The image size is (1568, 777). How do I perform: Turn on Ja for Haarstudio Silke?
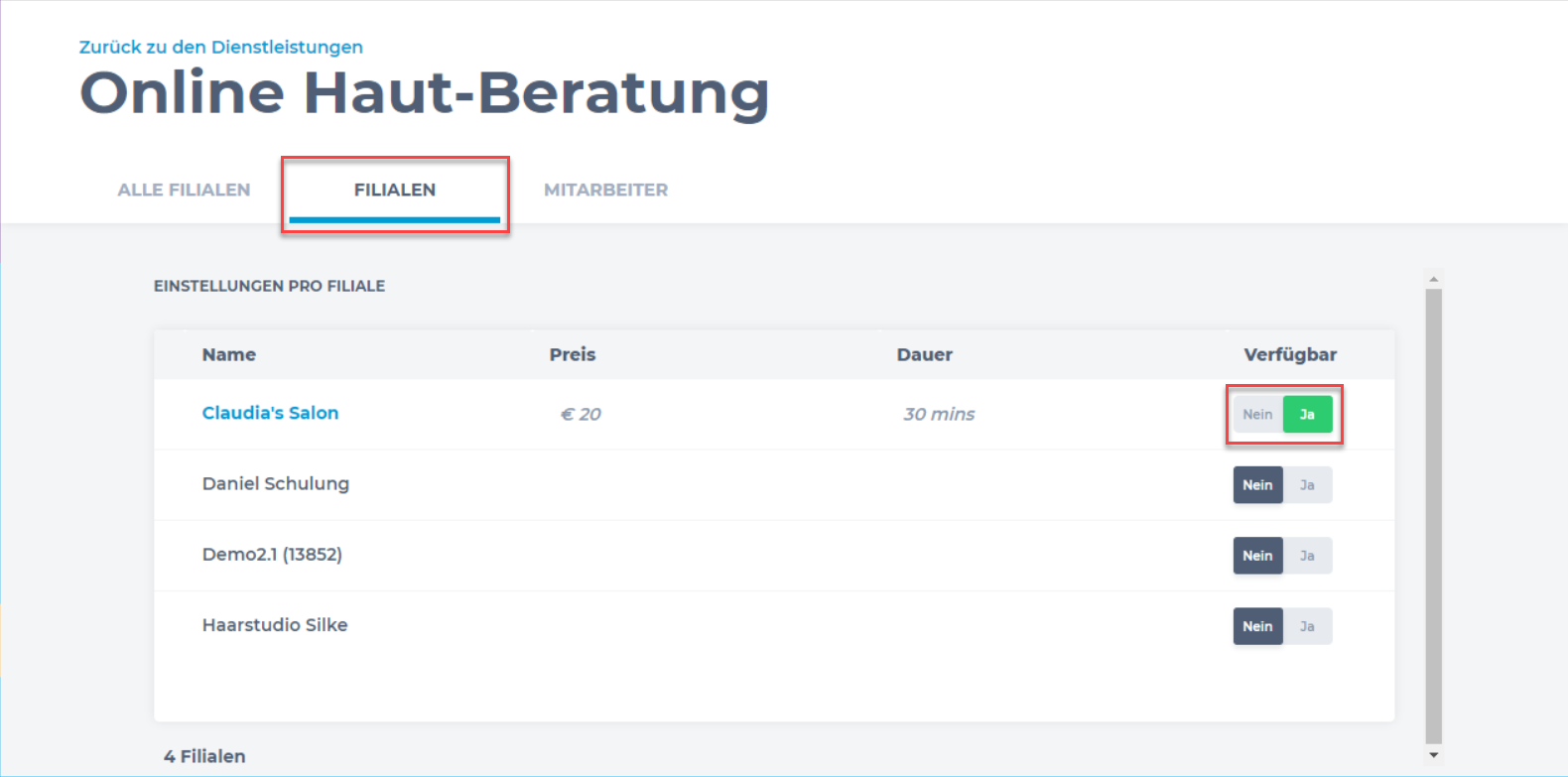coord(1307,626)
